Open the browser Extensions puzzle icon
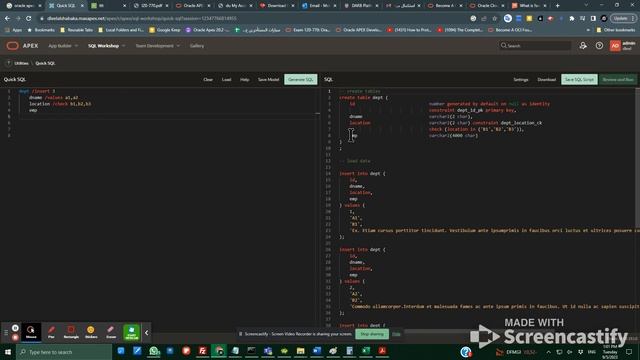 click(572, 18)
